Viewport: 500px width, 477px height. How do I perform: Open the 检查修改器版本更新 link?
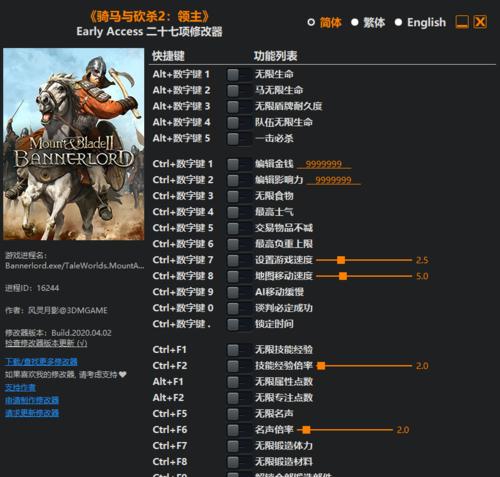click(x=46, y=343)
